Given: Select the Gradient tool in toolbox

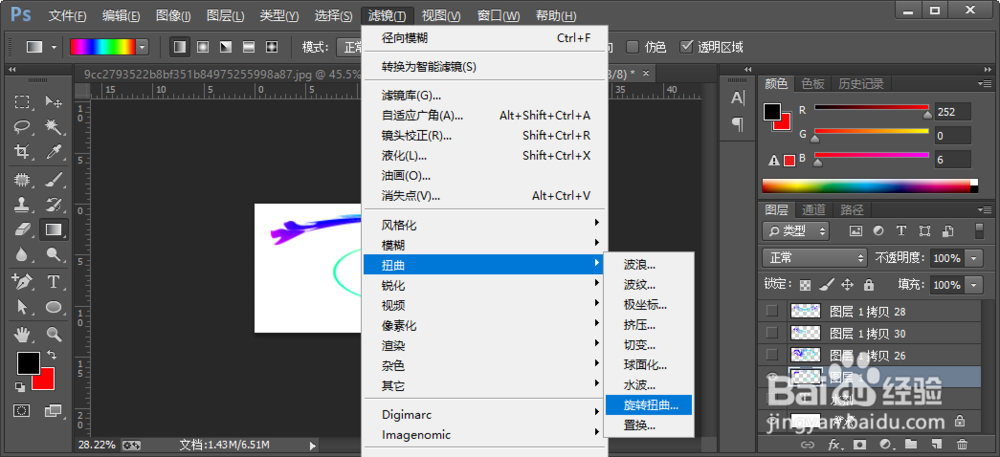Looking at the screenshot, I should [x=54, y=229].
